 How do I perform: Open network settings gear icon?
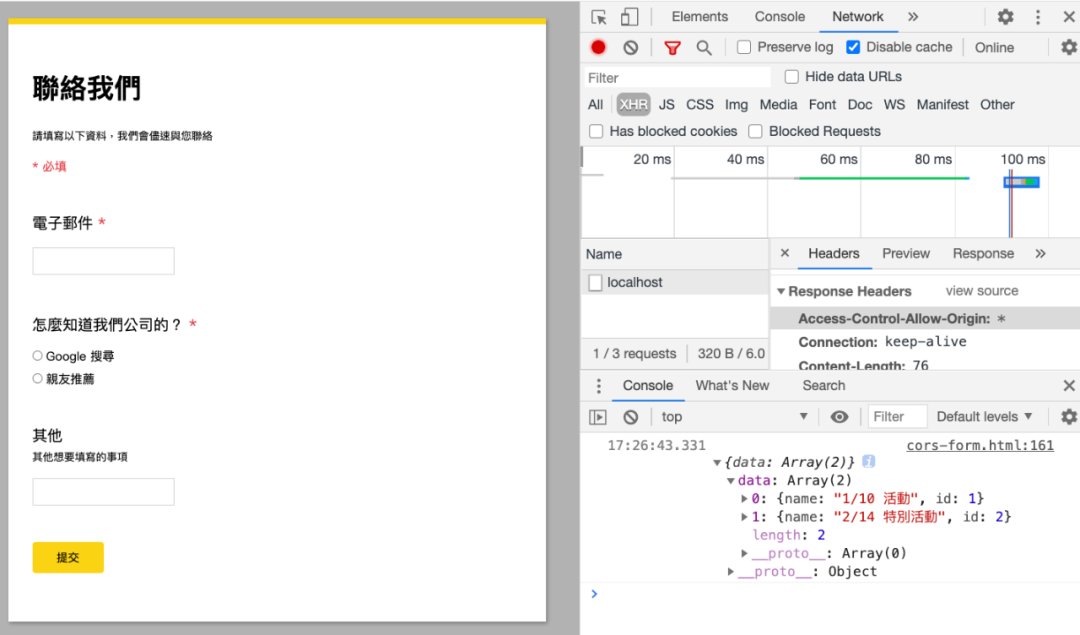point(1068,48)
